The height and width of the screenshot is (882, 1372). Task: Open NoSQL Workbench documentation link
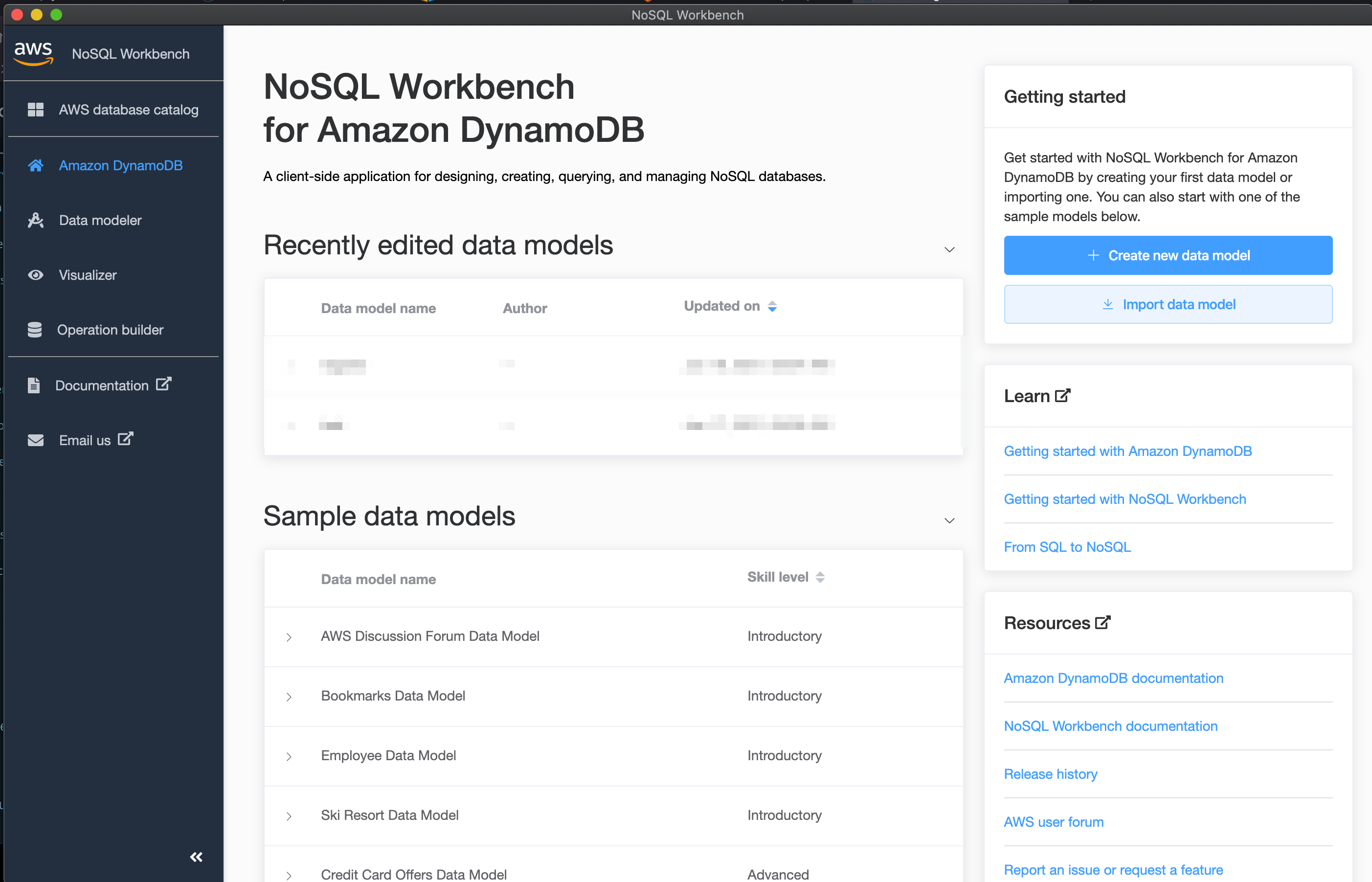click(1110, 726)
